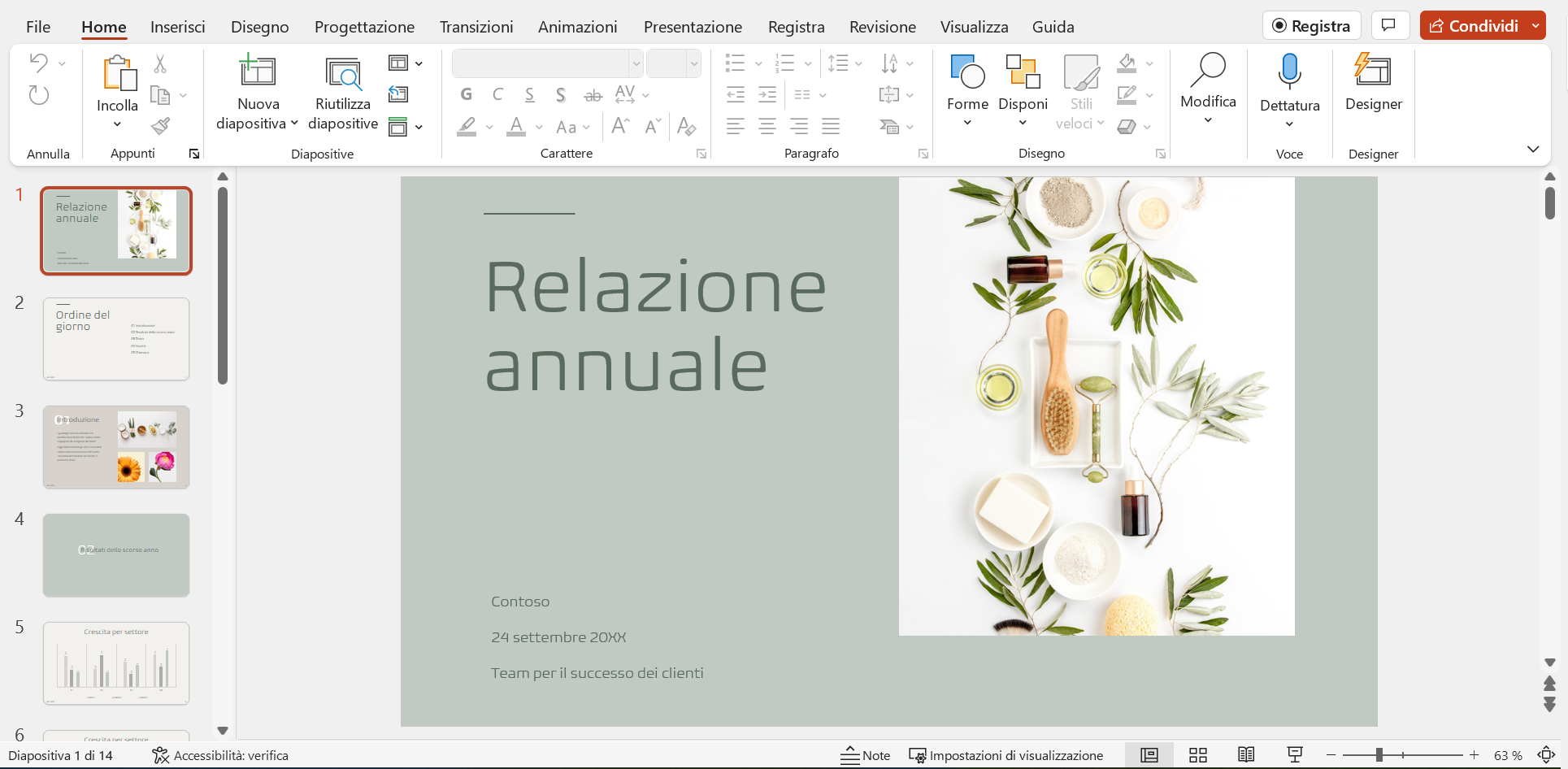Expand the Incolla paste options arrow
This screenshot has width=1568, height=769.
117,124
